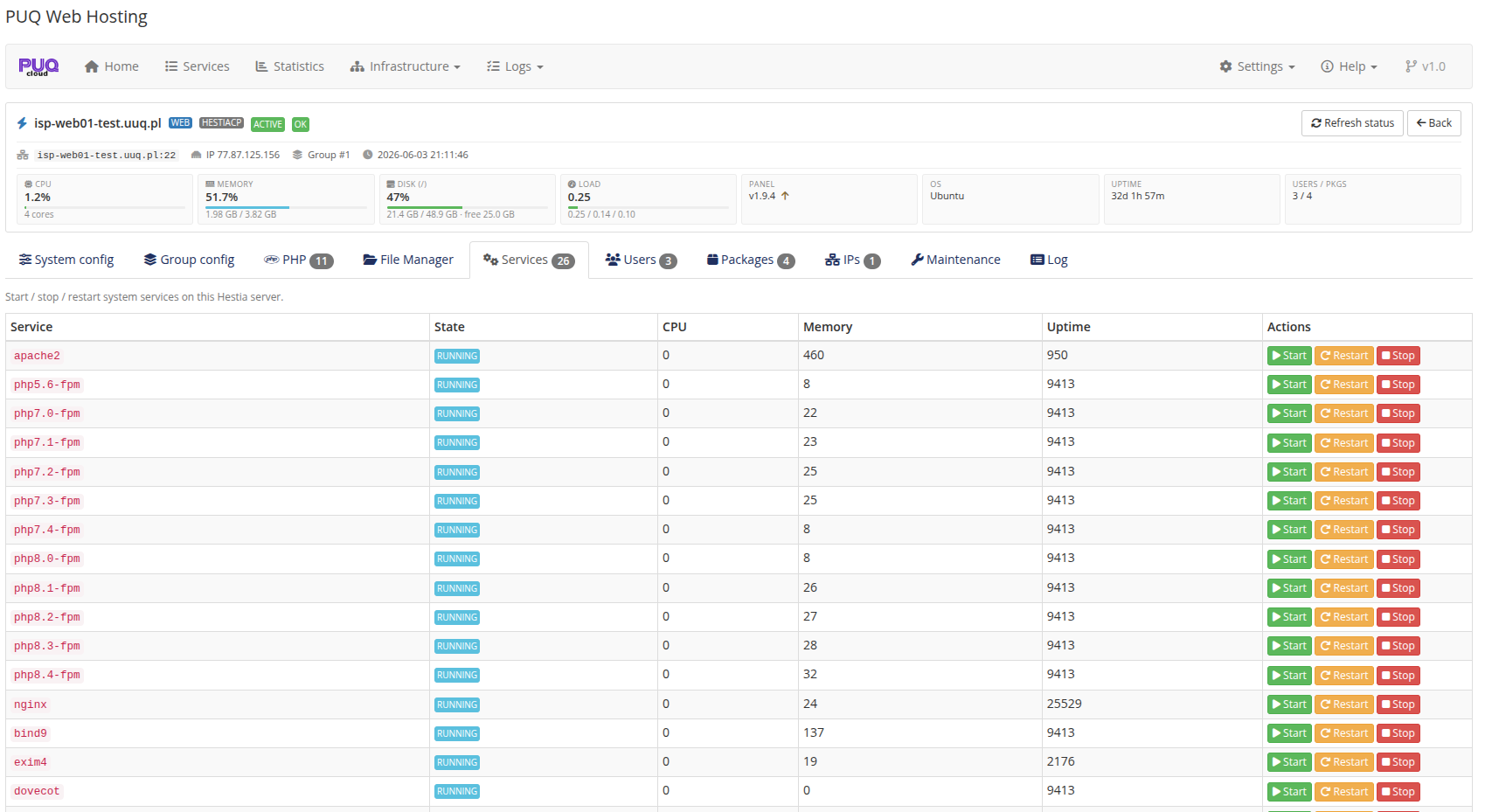
Task: Click the isp-web01-test.uuq.pl:22 host label
Action: coord(106,155)
